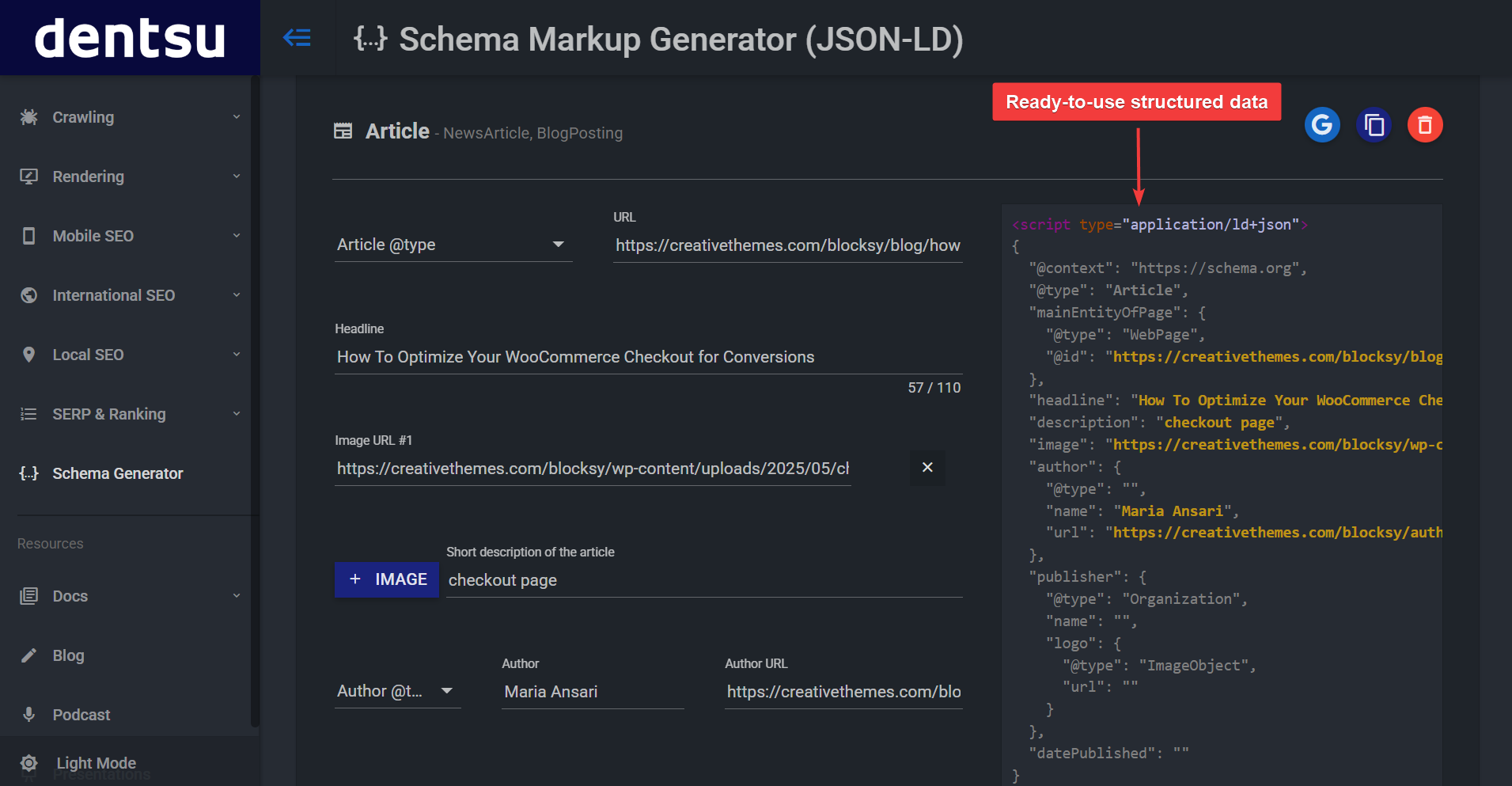
Task: Click the "57 / 110" character counter
Action: [934, 388]
